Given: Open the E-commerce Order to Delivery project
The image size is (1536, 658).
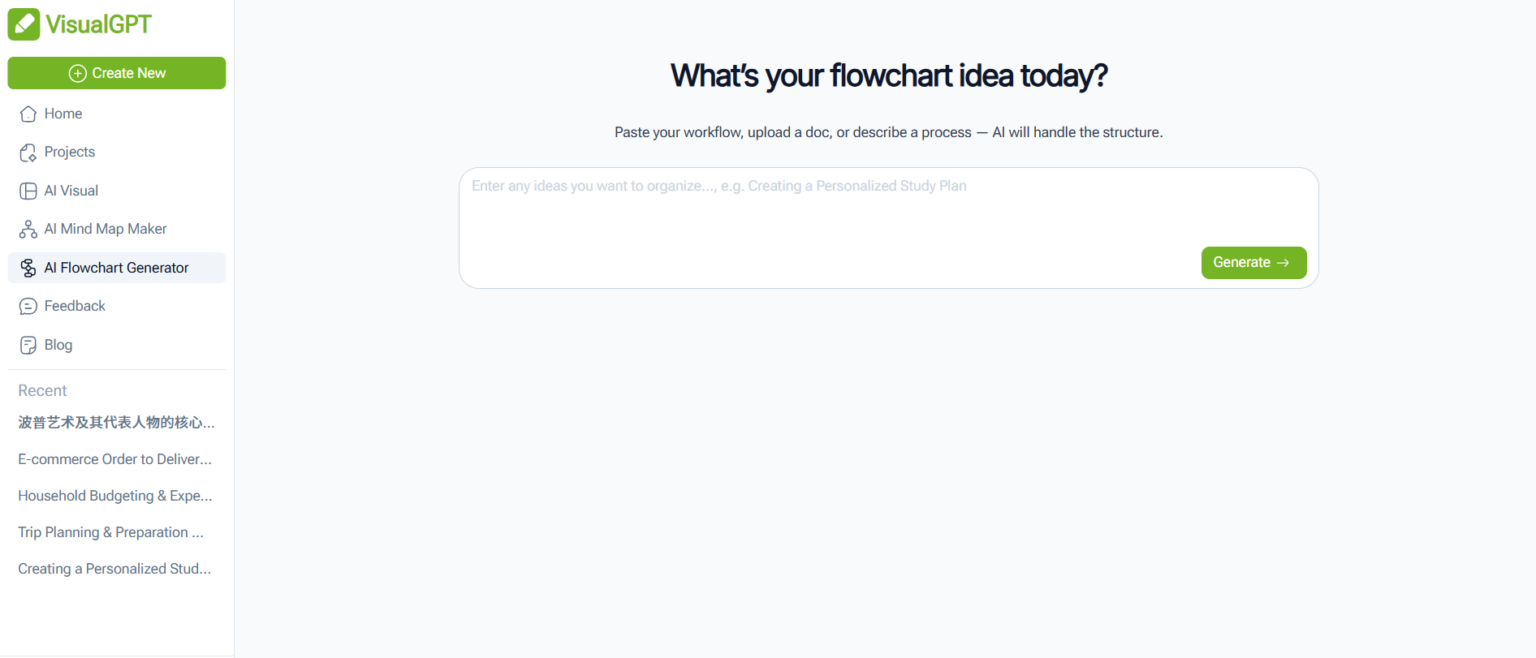Looking at the screenshot, I should 114,459.
